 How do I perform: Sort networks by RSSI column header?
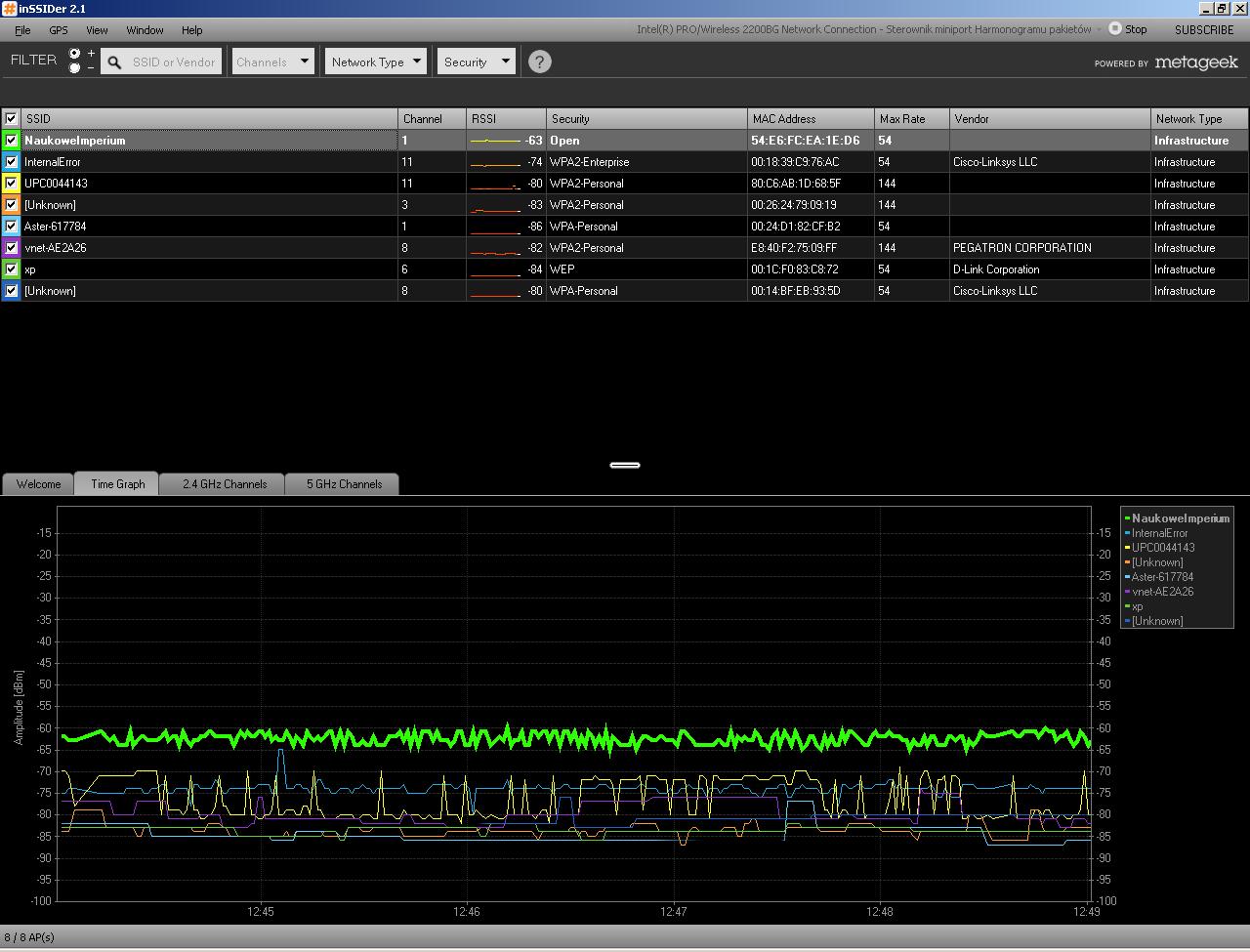(x=506, y=118)
